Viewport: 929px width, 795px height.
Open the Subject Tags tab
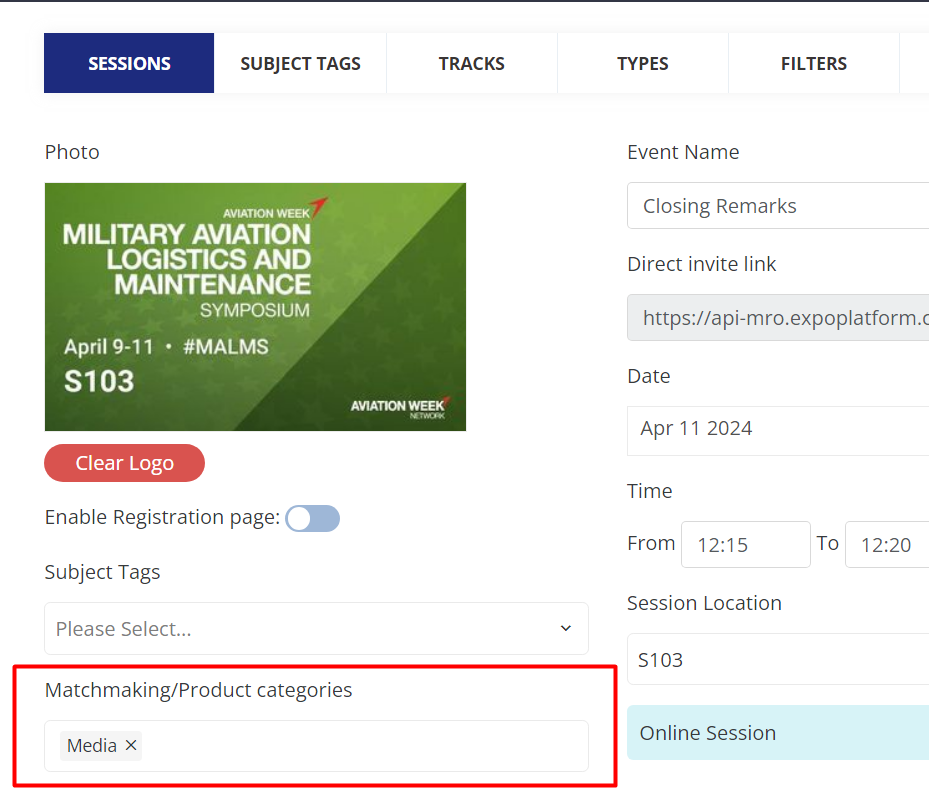pyautogui.click(x=300, y=63)
